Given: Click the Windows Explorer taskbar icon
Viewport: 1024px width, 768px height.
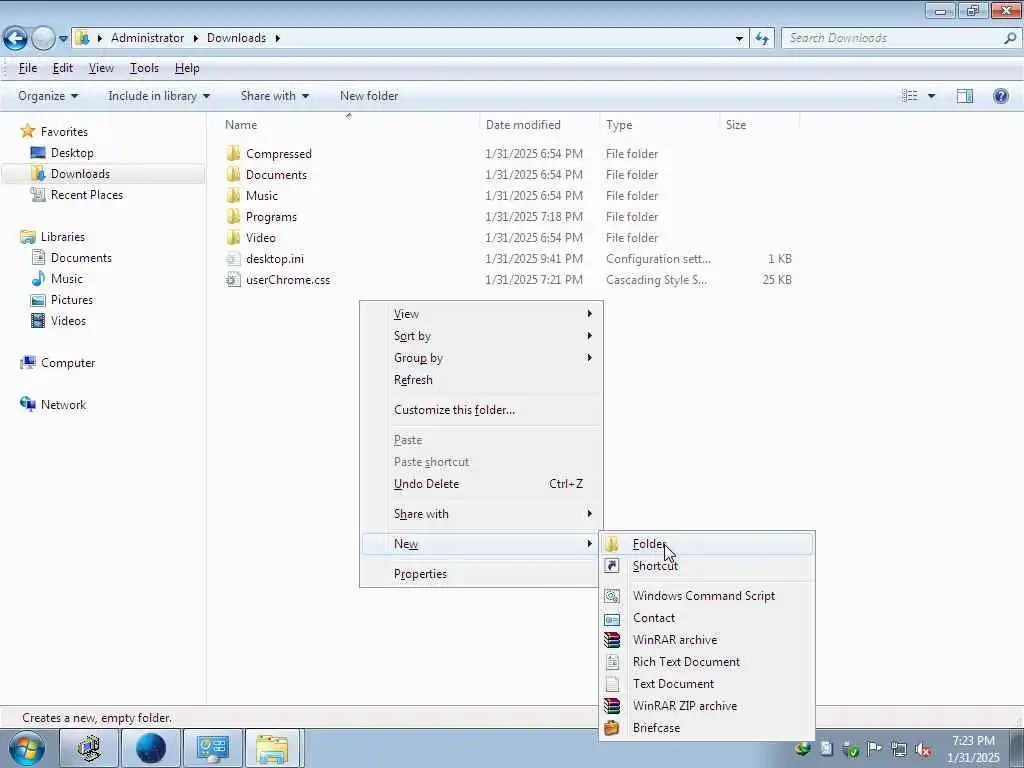Looking at the screenshot, I should click(272, 748).
